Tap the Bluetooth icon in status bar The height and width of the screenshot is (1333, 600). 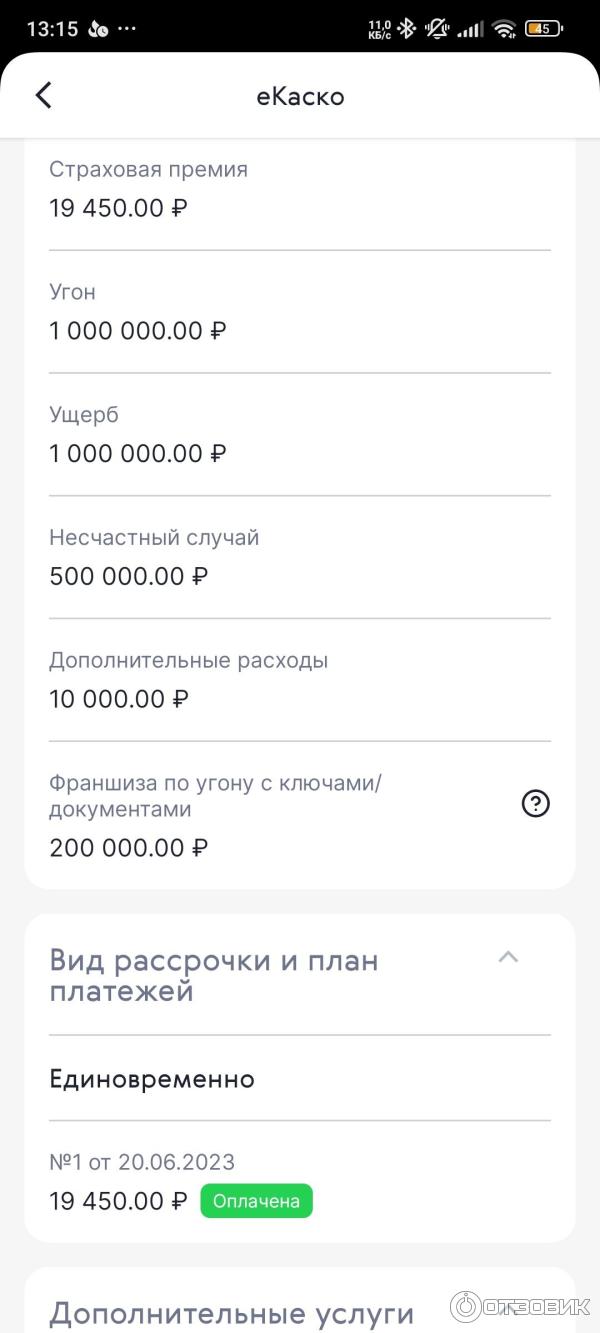[406, 29]
